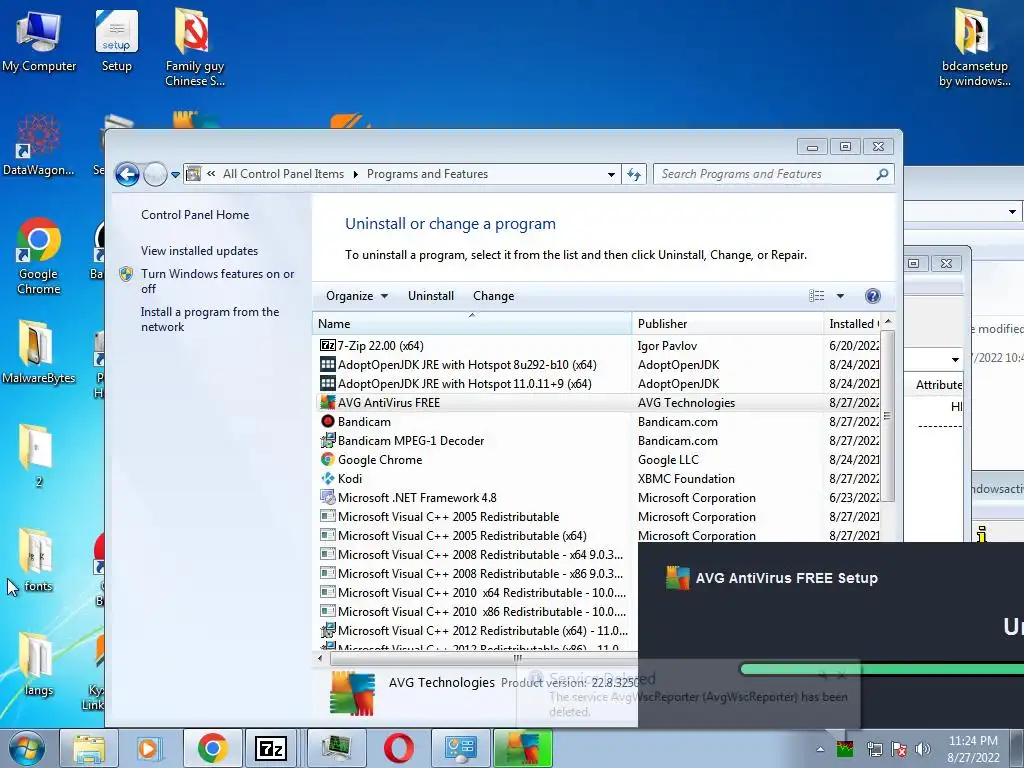Open the MalwareBytes desktop folder
The height and width of the screenshot is (768, 1024).
coord(39,353)
